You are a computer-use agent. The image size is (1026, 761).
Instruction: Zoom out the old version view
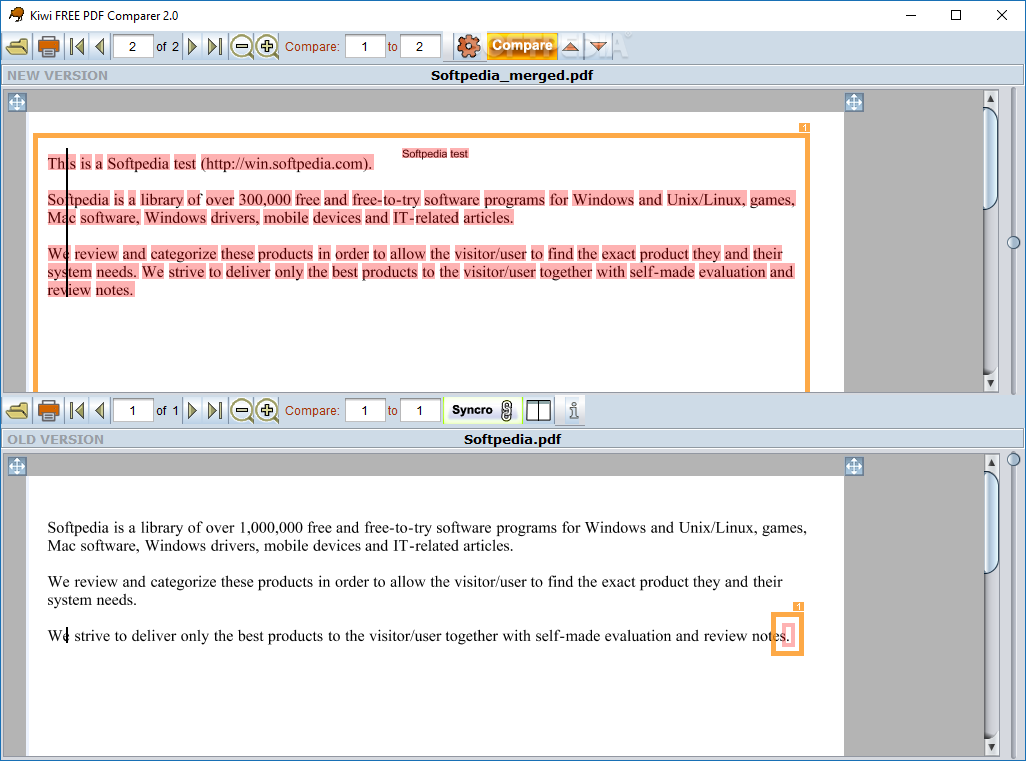pos(242,410)
